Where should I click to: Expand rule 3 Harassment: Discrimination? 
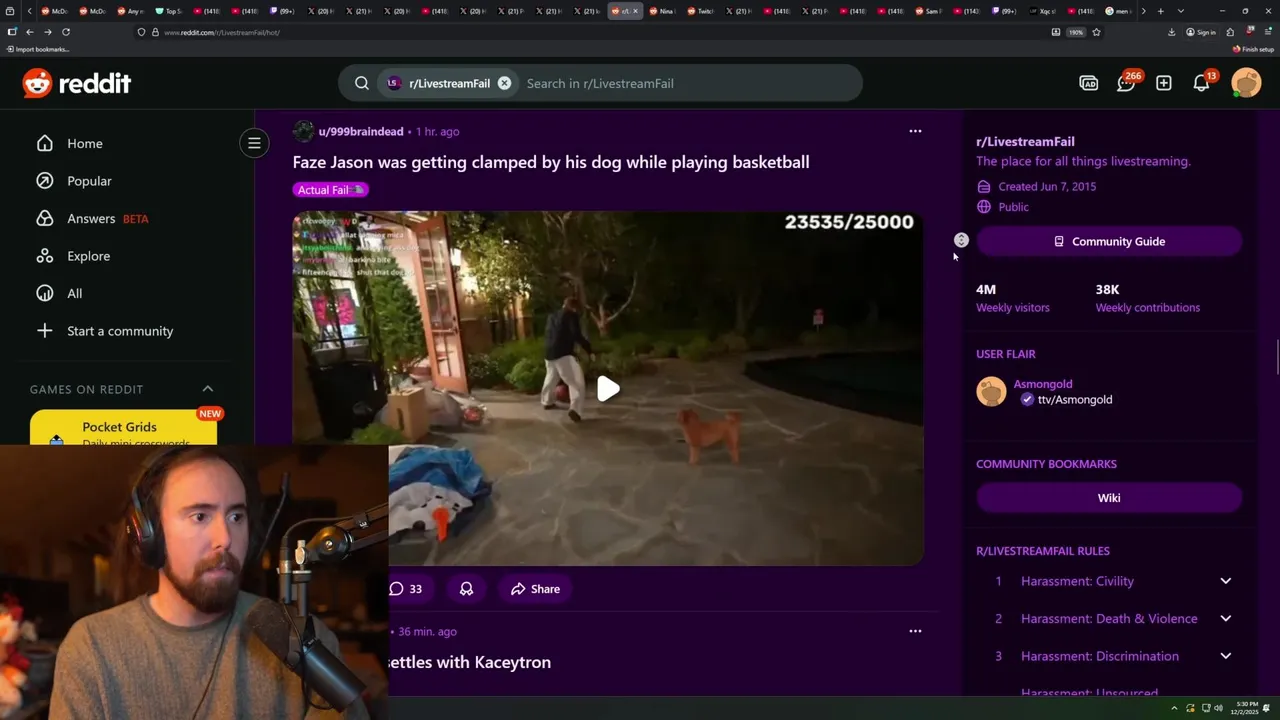coord(1225,656)
